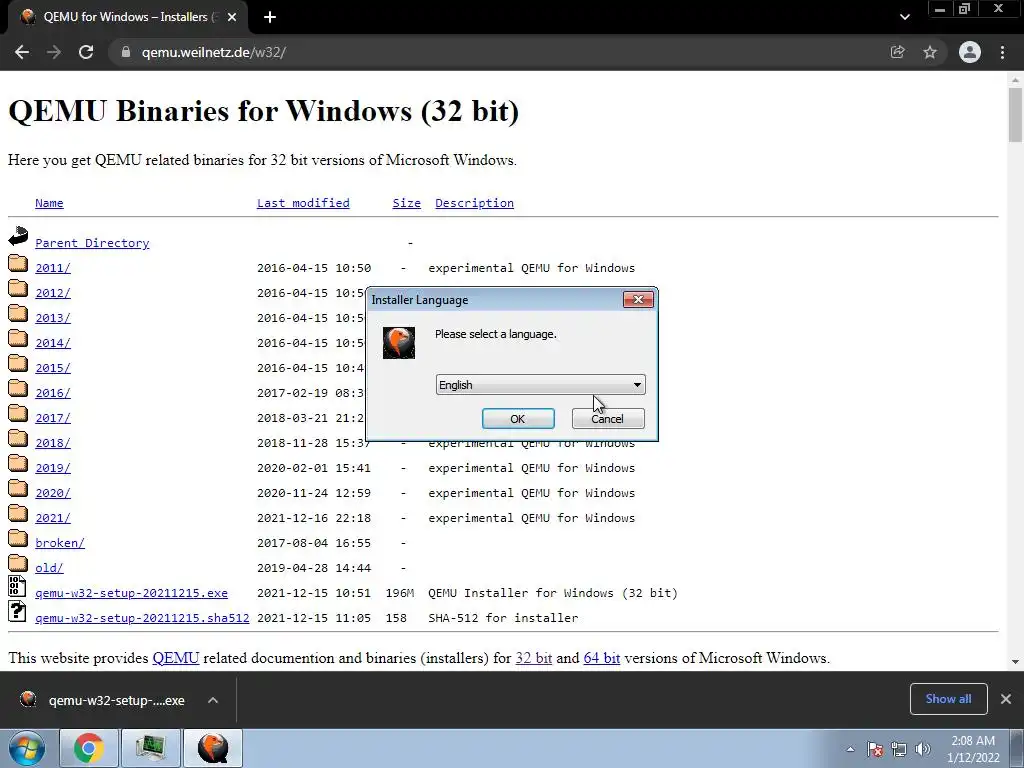Open the broken/ folder link
The width and height of the screenshot is (1024, 768).
[60, 543]
